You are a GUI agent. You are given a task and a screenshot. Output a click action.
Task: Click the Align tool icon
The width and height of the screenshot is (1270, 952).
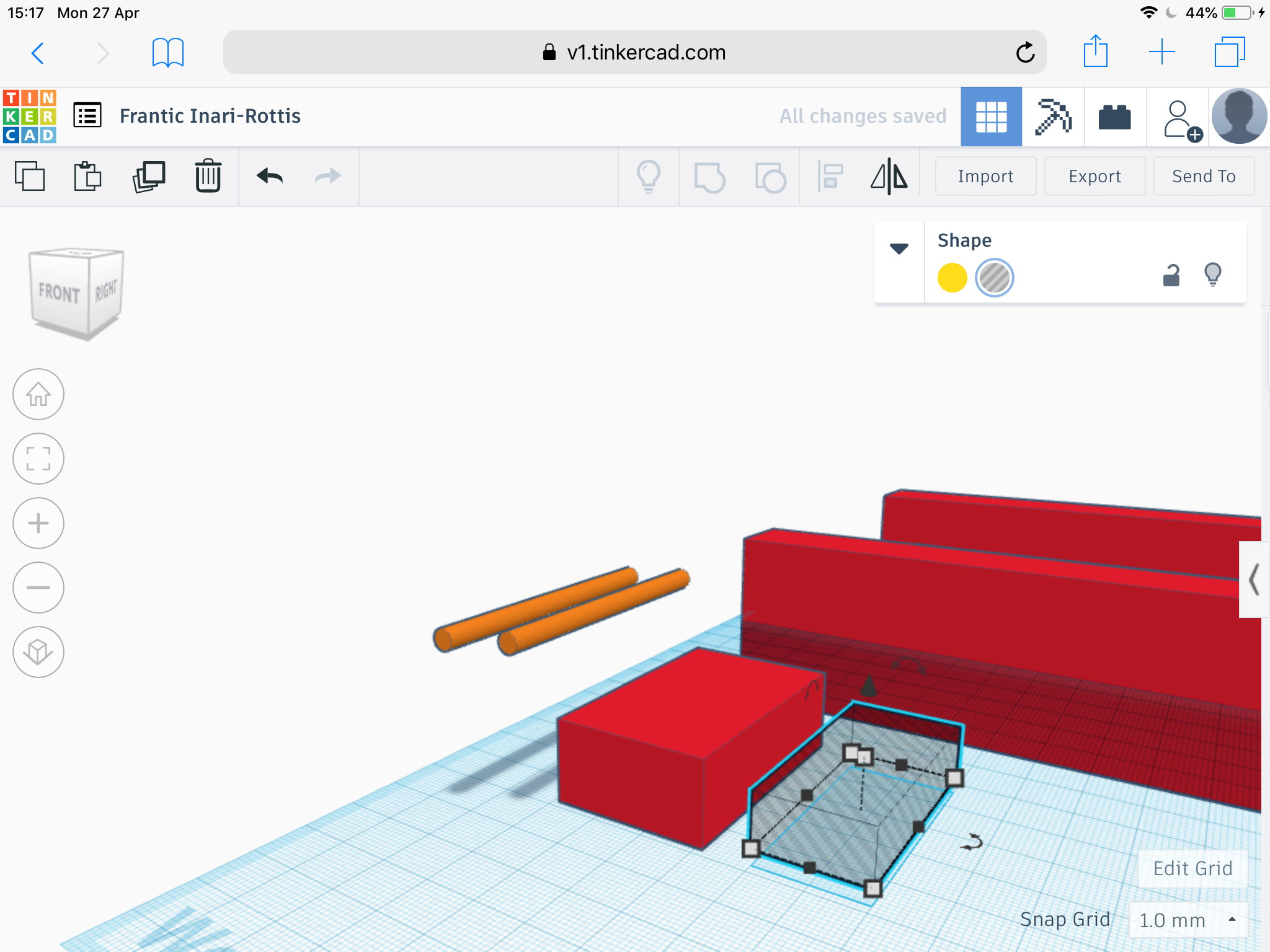pyautogui.click(x=830, y=177)
